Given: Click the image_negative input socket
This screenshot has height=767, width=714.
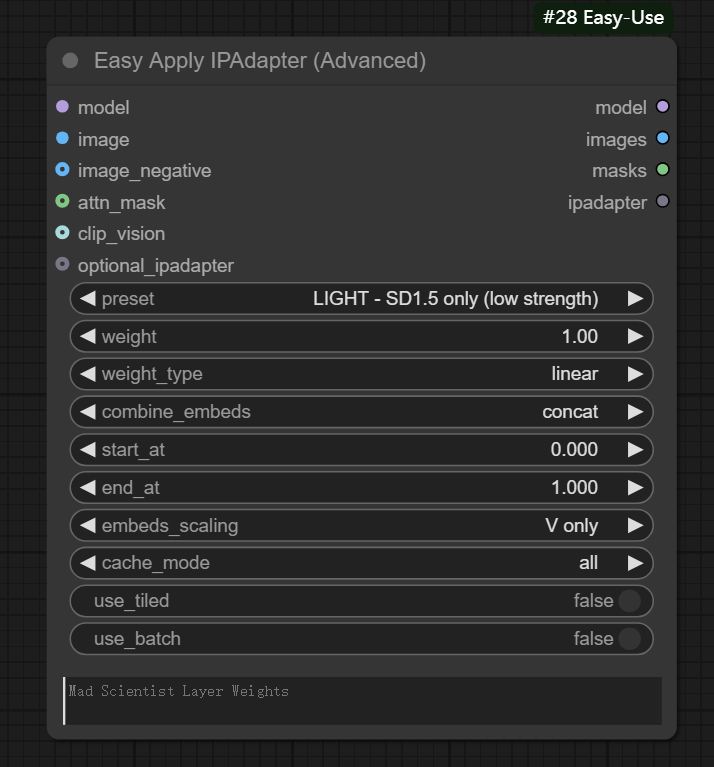Looking at the screenshot, I should pos(62,170).
